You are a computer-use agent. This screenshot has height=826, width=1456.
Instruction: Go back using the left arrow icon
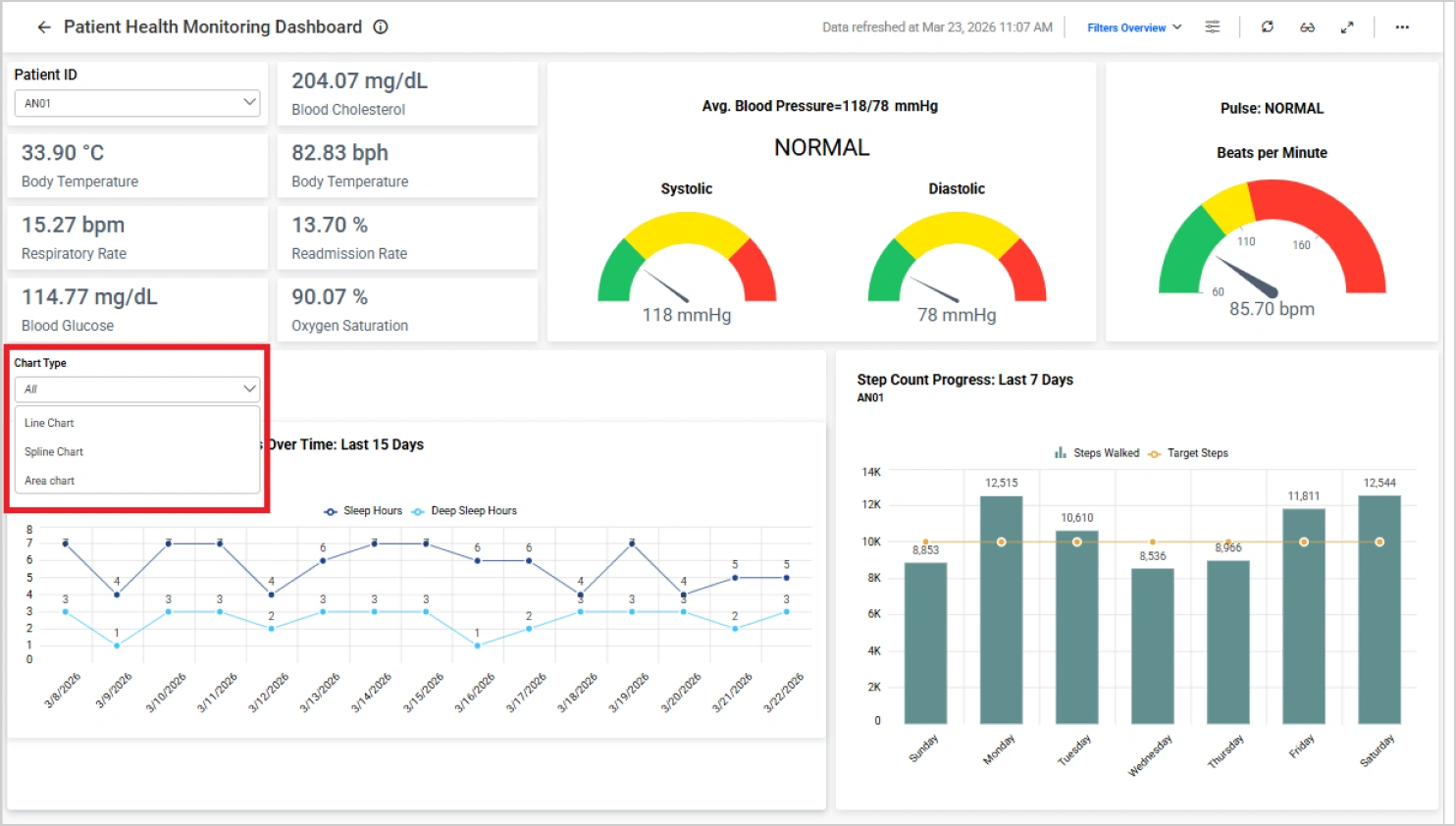pos(44,27)
